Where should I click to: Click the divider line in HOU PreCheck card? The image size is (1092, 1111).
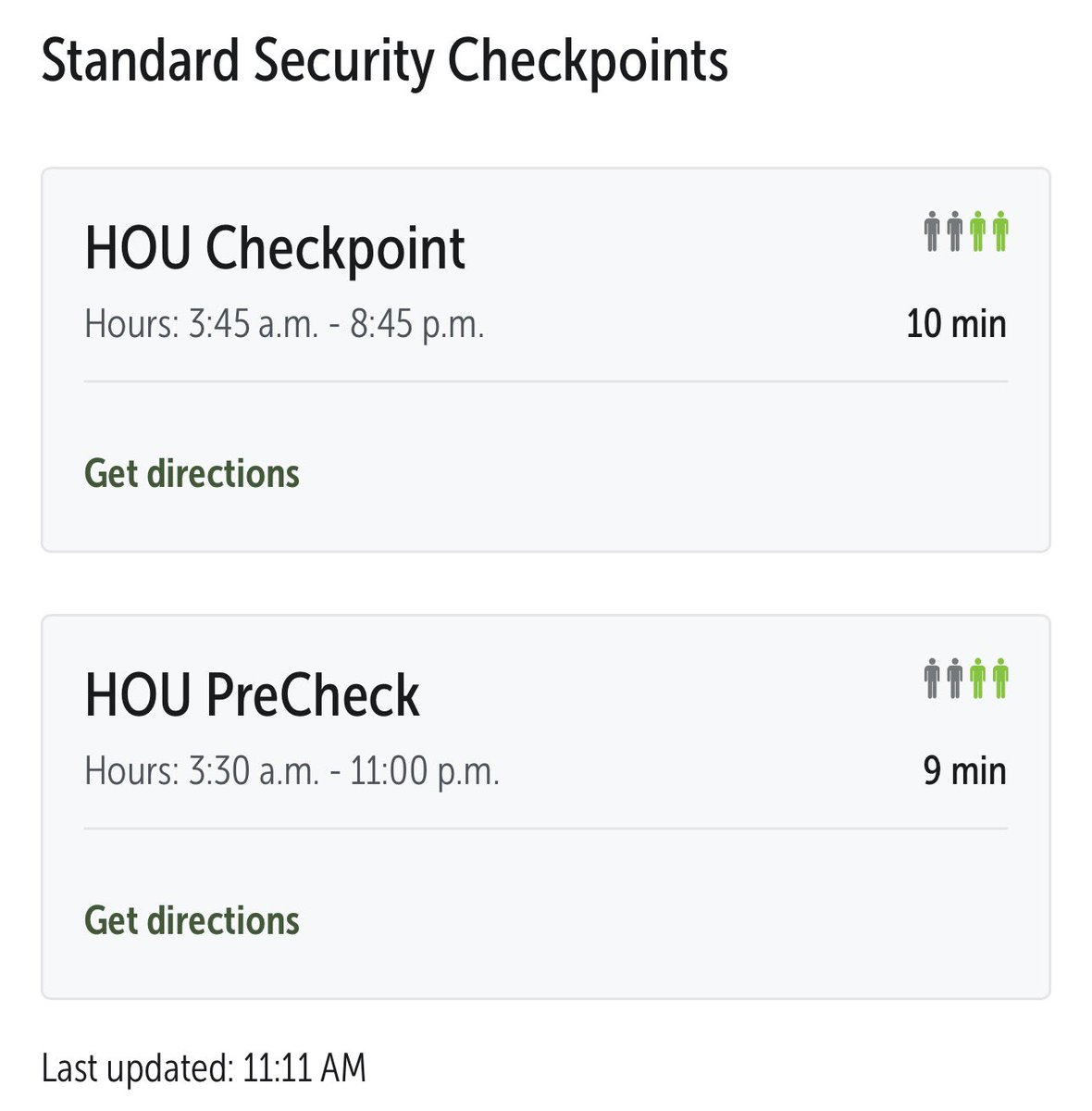pos(546,828)
